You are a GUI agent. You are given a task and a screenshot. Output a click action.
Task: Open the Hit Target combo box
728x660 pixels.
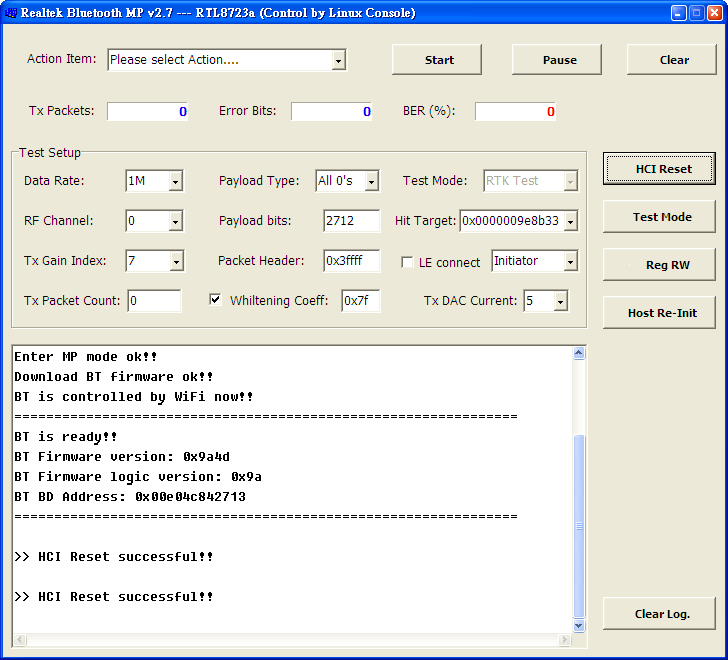point(570,221)
